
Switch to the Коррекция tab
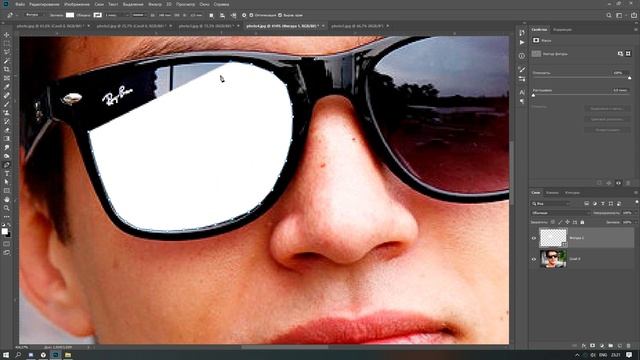click(x=562, y=30)
